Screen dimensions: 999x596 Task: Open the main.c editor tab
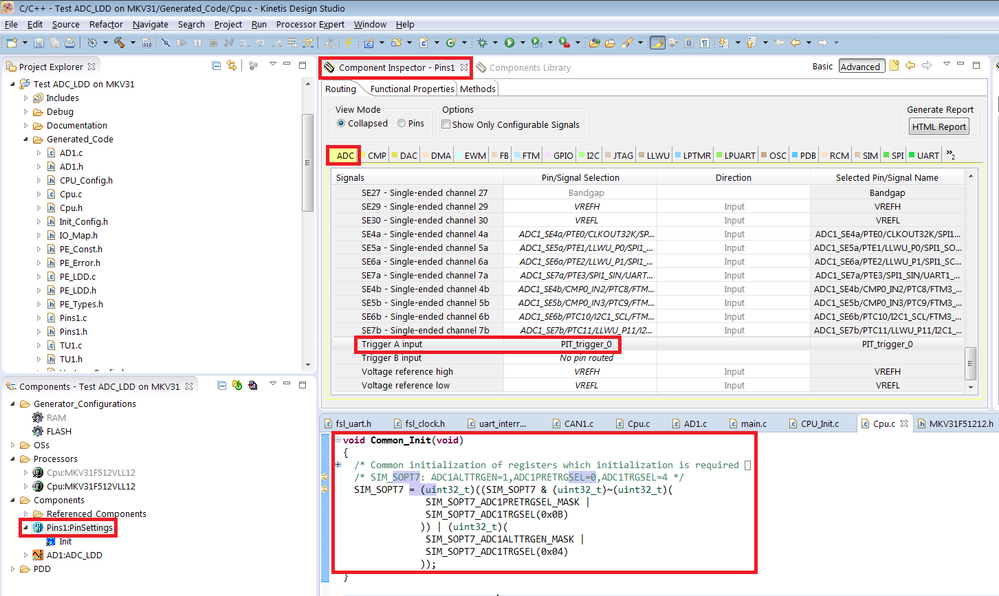tap(748, 423)
